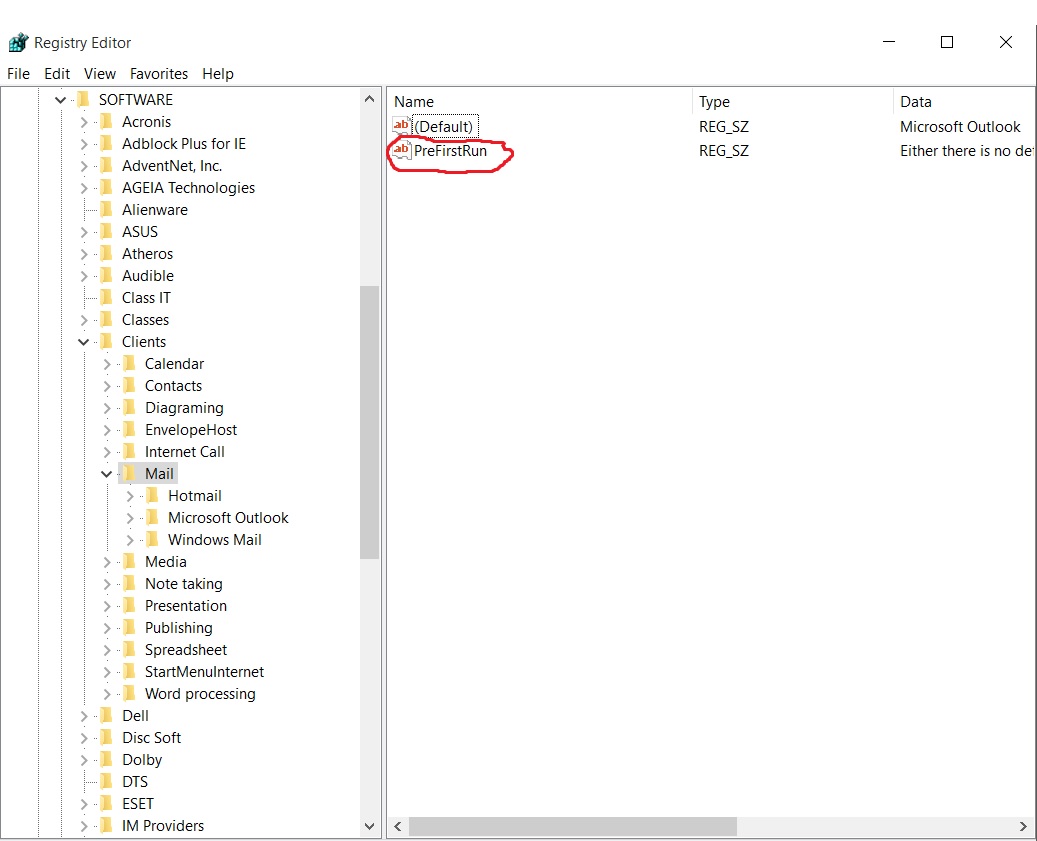The height and width of the screenshot is (841, 1037).
Task: Sort values by the Type column header
Action: (x=792, y=102)
